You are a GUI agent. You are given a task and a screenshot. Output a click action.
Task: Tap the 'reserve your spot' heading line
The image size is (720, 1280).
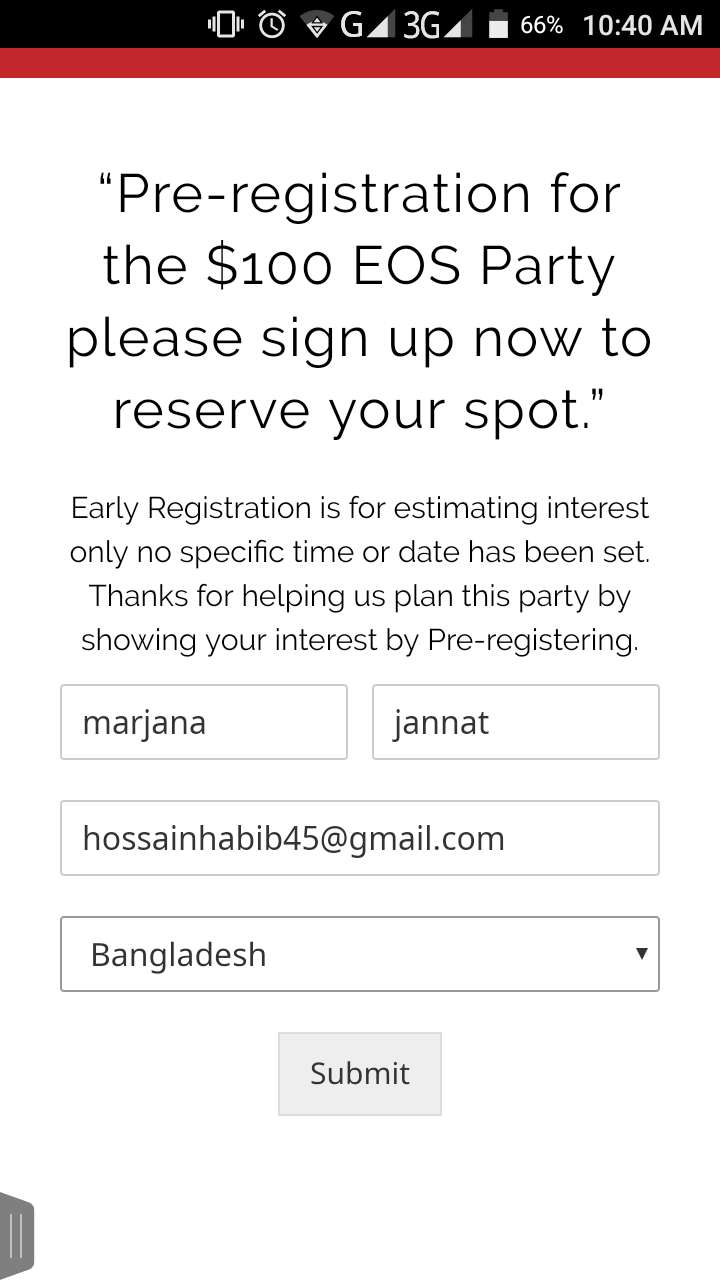tap(360, 410)
